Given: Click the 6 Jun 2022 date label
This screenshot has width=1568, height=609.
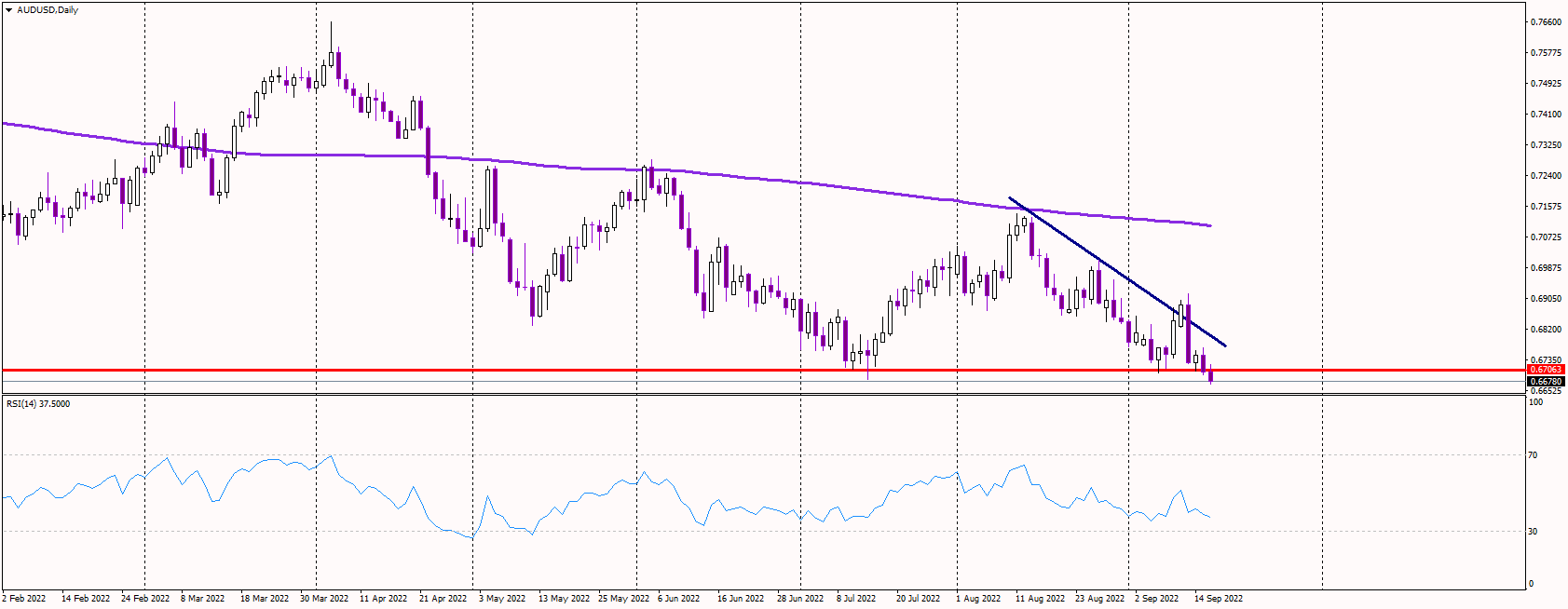Looking at the screenshot, I should point(678,599).
